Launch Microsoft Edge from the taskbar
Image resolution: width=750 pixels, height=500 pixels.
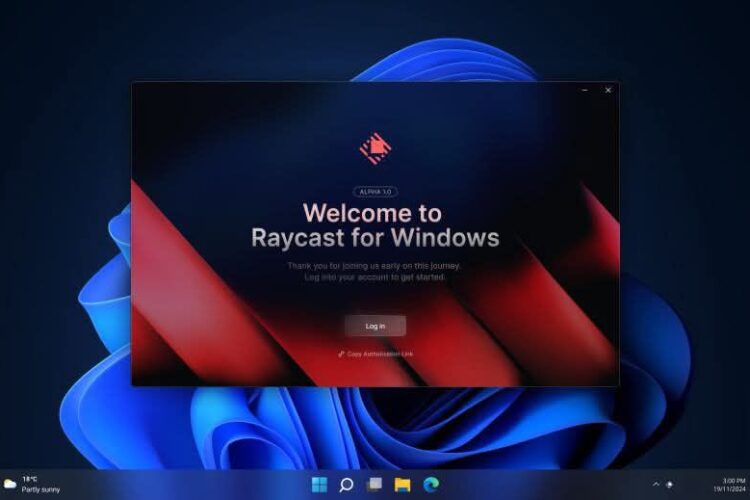point(430,485)
